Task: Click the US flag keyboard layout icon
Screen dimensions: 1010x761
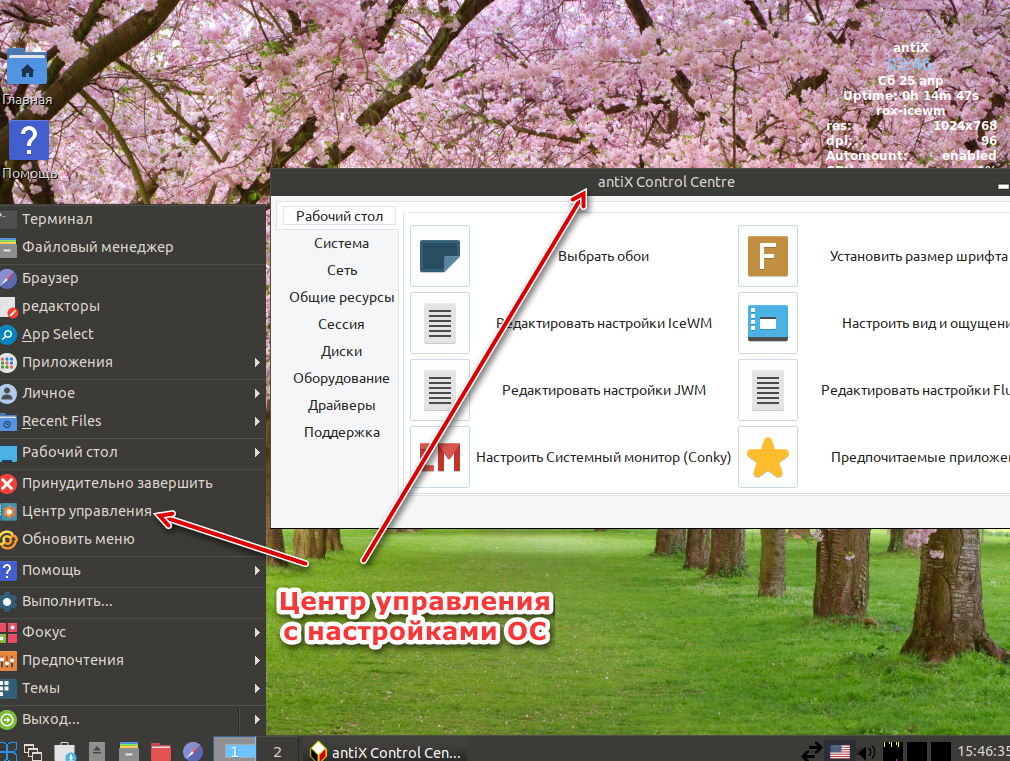Action: point(839,751)
